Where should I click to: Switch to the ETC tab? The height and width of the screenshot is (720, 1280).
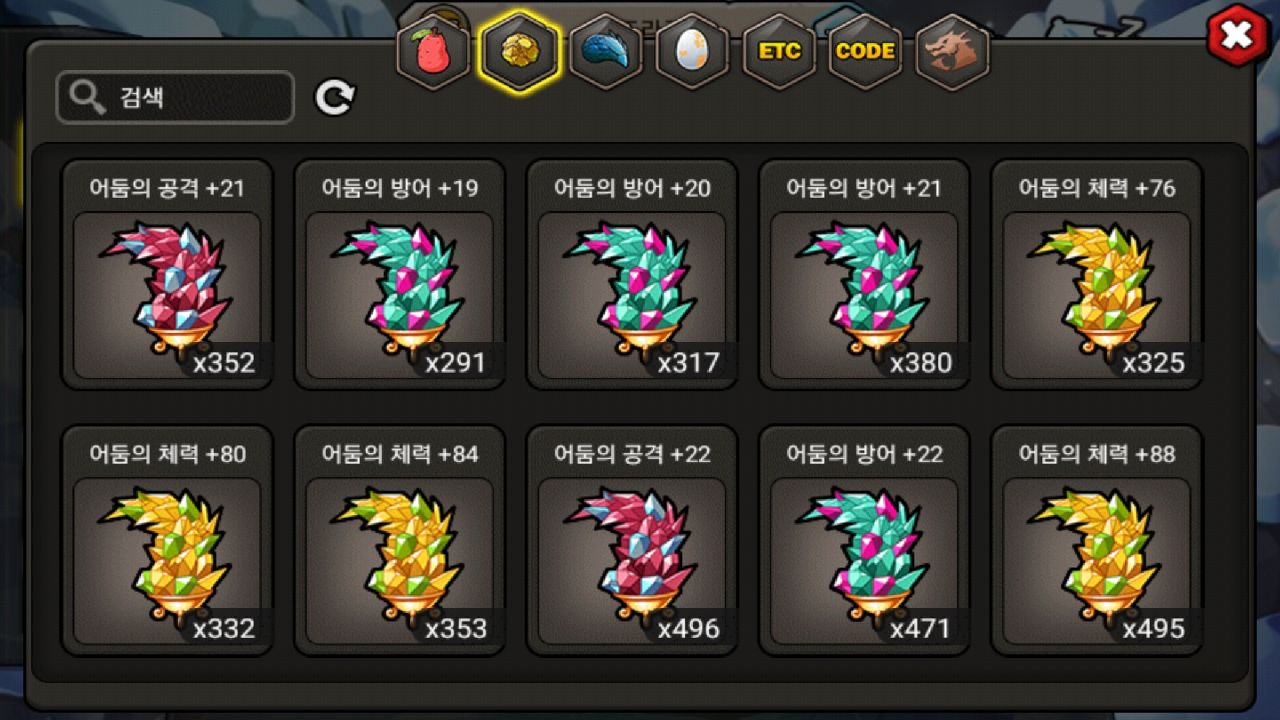coord(779,51)
